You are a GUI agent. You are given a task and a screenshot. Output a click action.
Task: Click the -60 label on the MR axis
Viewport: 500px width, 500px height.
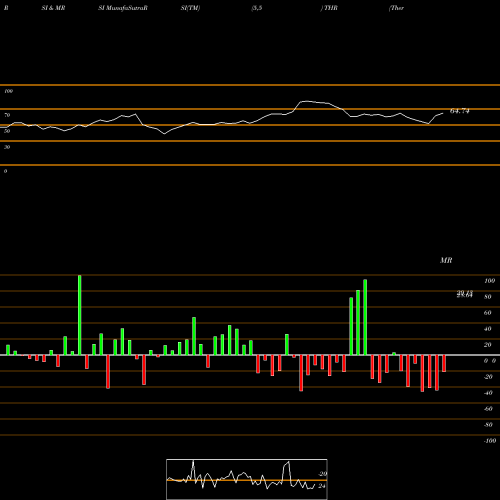coord(488,409)
